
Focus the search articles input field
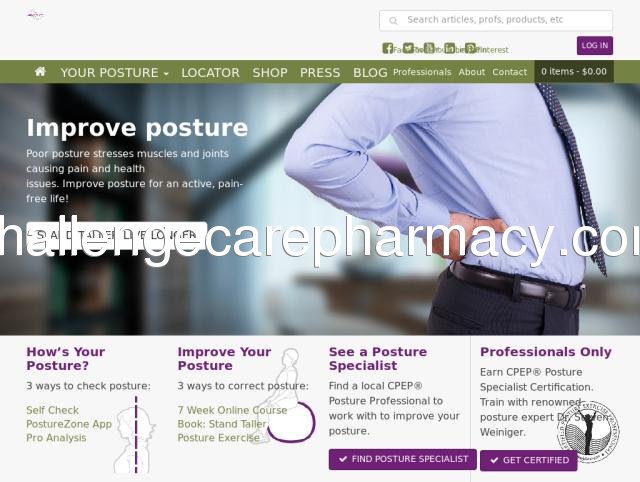pyautogui.click(x=496, y=20)
